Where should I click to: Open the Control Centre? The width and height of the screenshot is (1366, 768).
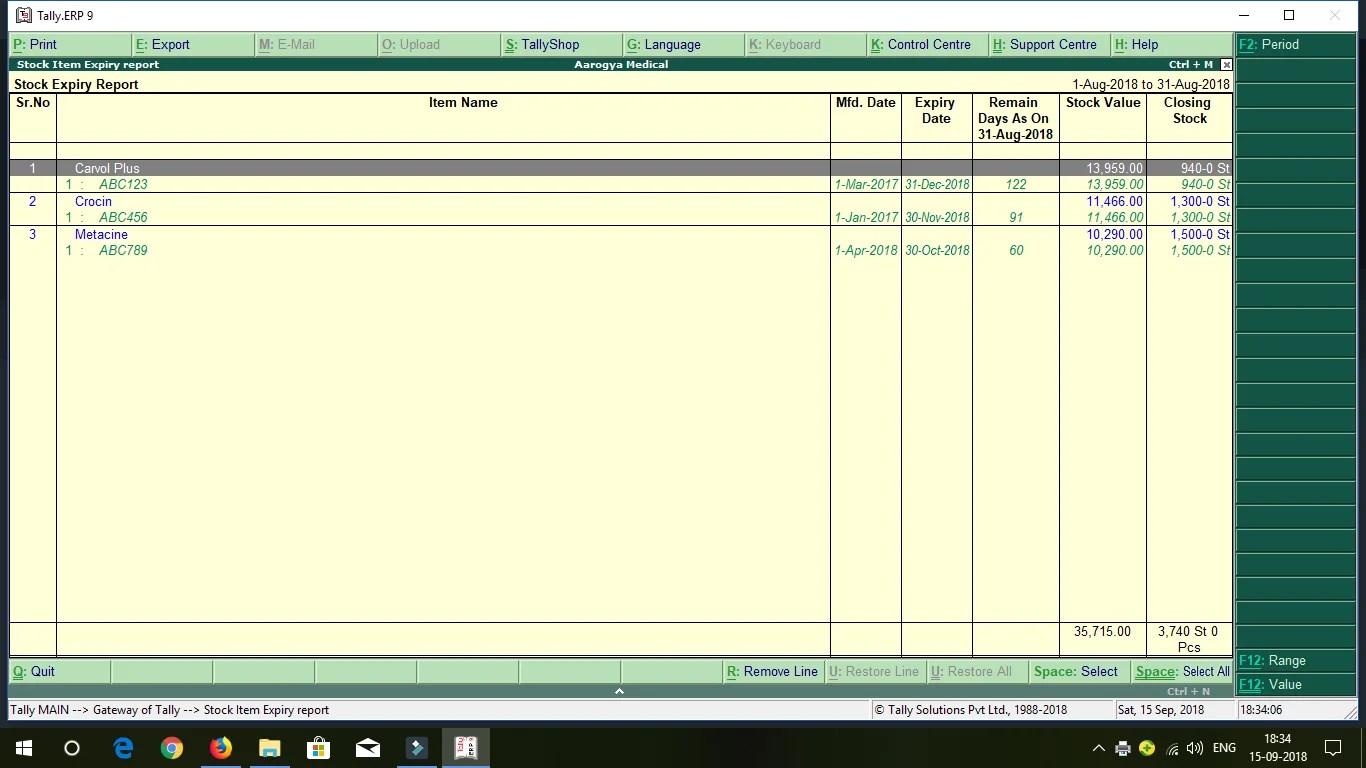click(x=920, y=44)
